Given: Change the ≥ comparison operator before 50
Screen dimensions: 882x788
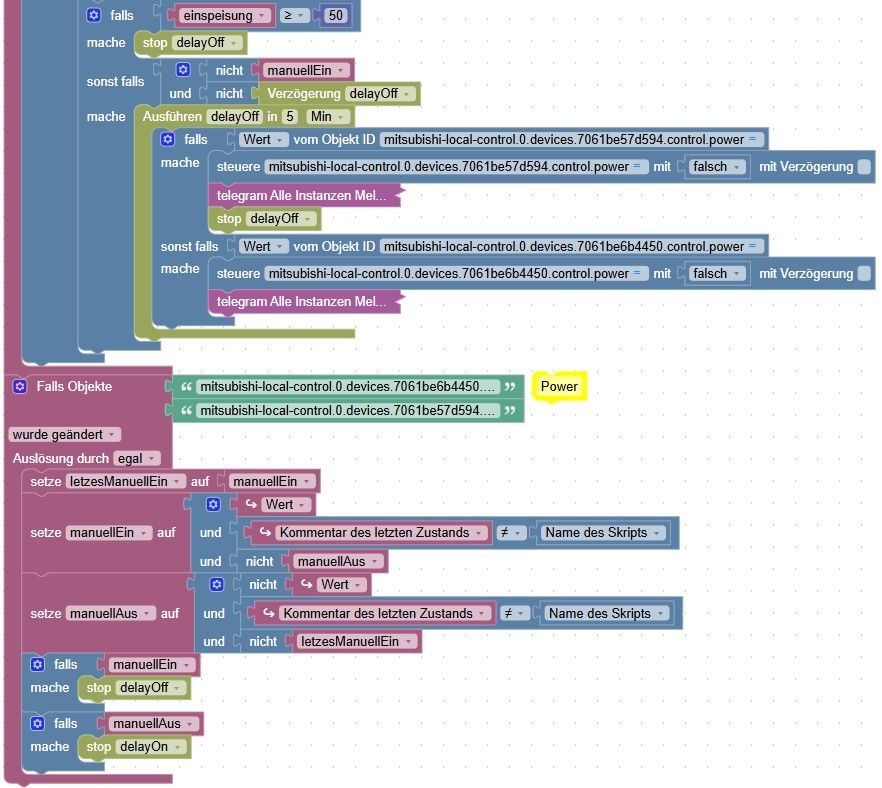Looking at the screenshot, I should click(294, 16).
